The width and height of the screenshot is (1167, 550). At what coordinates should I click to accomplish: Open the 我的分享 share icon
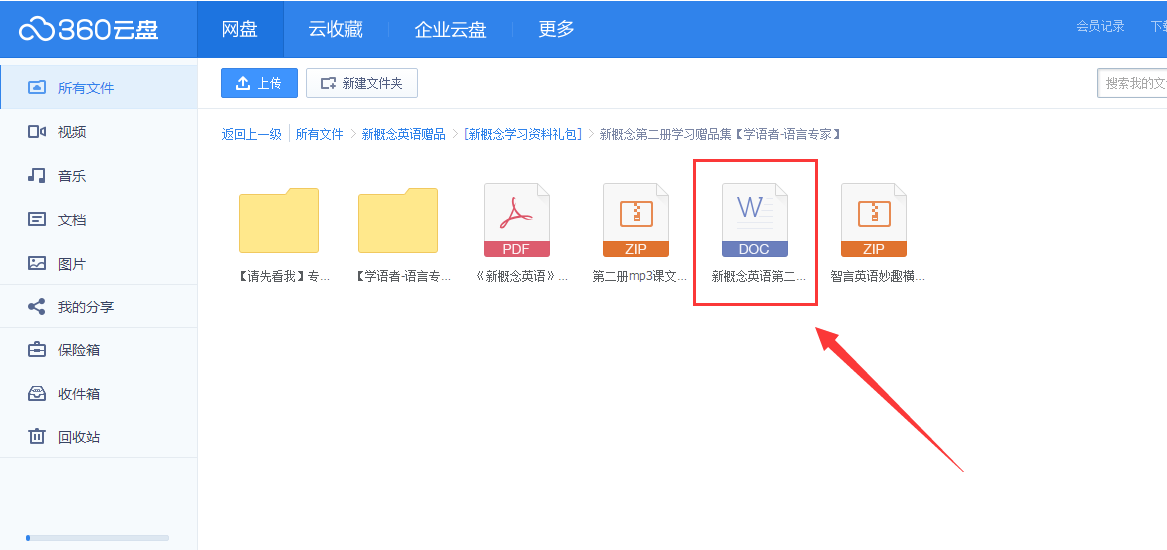coord(36,307)
